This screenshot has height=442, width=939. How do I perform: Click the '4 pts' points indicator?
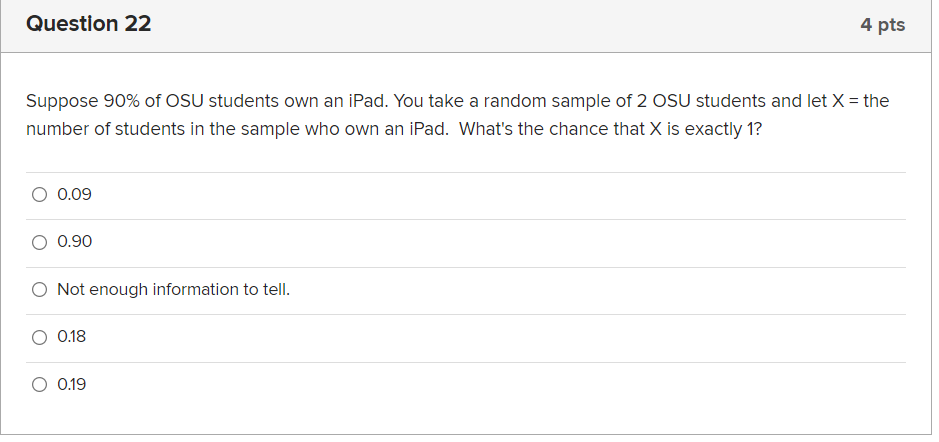[883, 25]
